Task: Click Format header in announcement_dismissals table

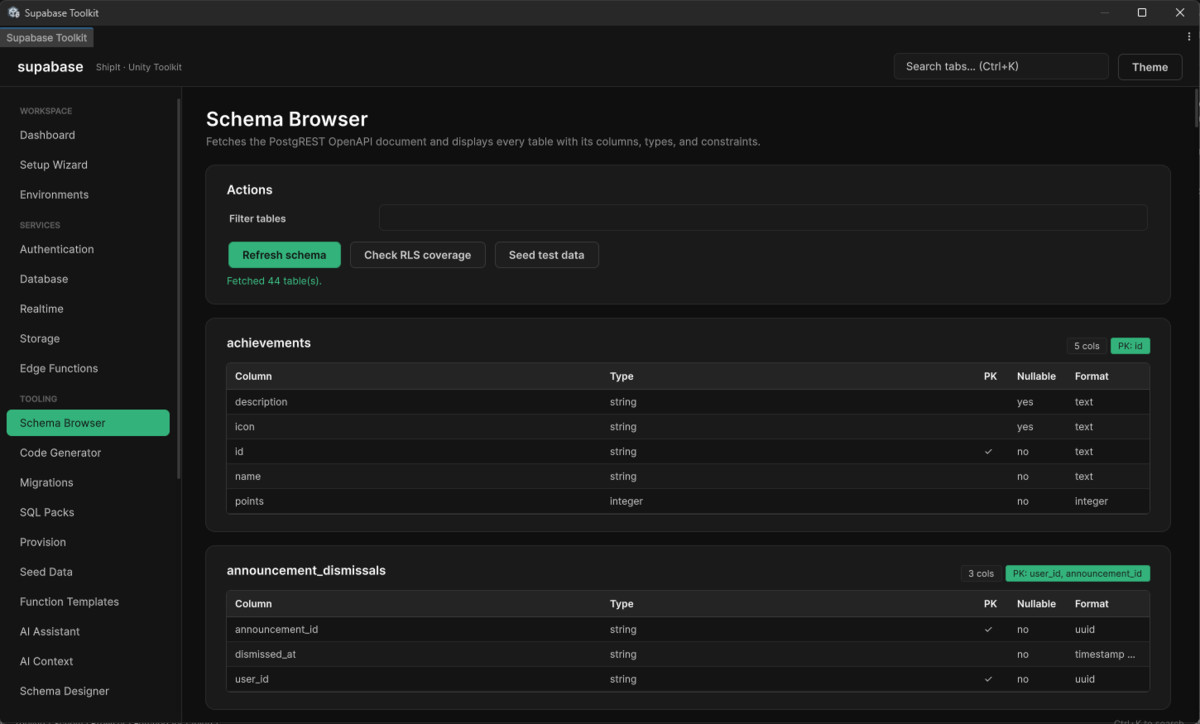Action: 1092,604
